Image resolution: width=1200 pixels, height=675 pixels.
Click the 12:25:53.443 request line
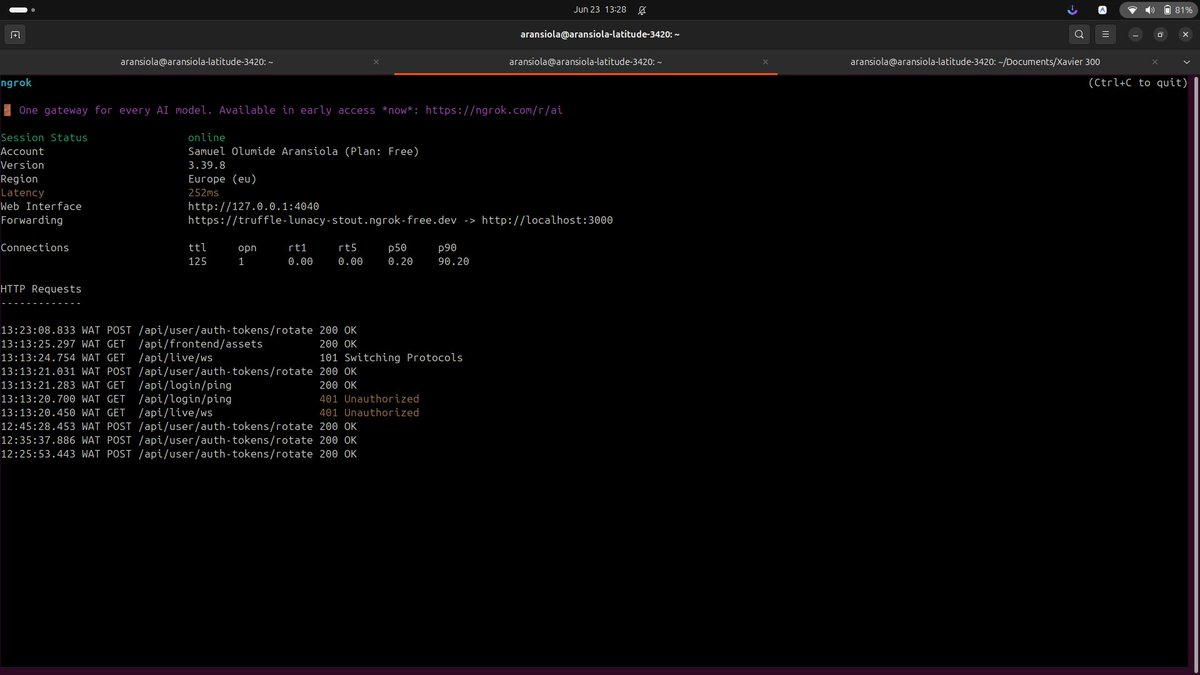179,454
